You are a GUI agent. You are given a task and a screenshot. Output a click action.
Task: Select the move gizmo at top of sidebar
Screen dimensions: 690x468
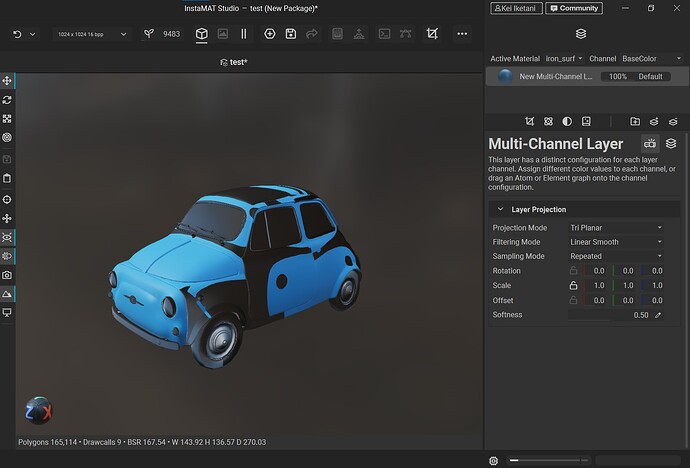click(x=7, y=80)
